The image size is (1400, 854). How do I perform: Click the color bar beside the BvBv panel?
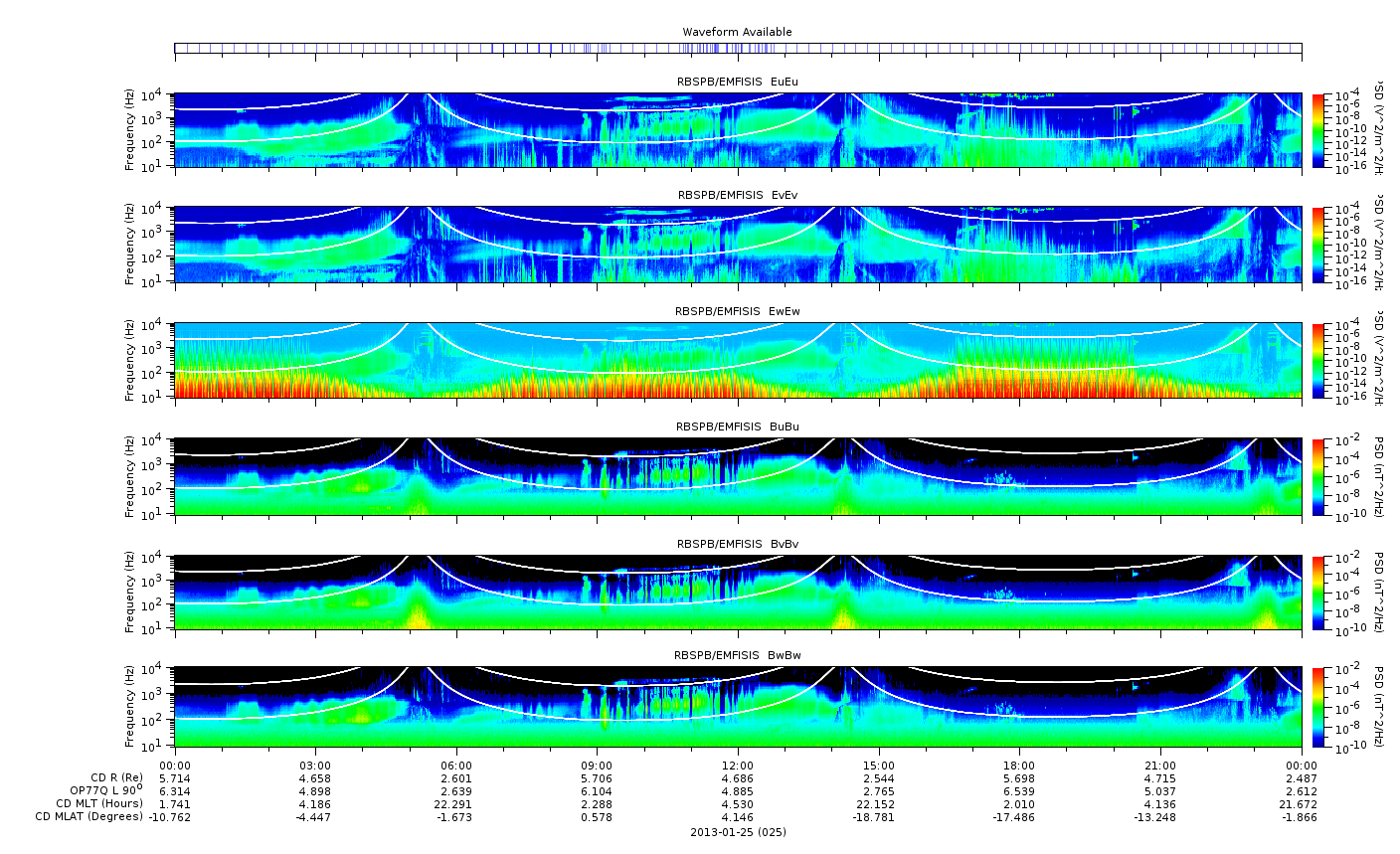[1318, 593]
